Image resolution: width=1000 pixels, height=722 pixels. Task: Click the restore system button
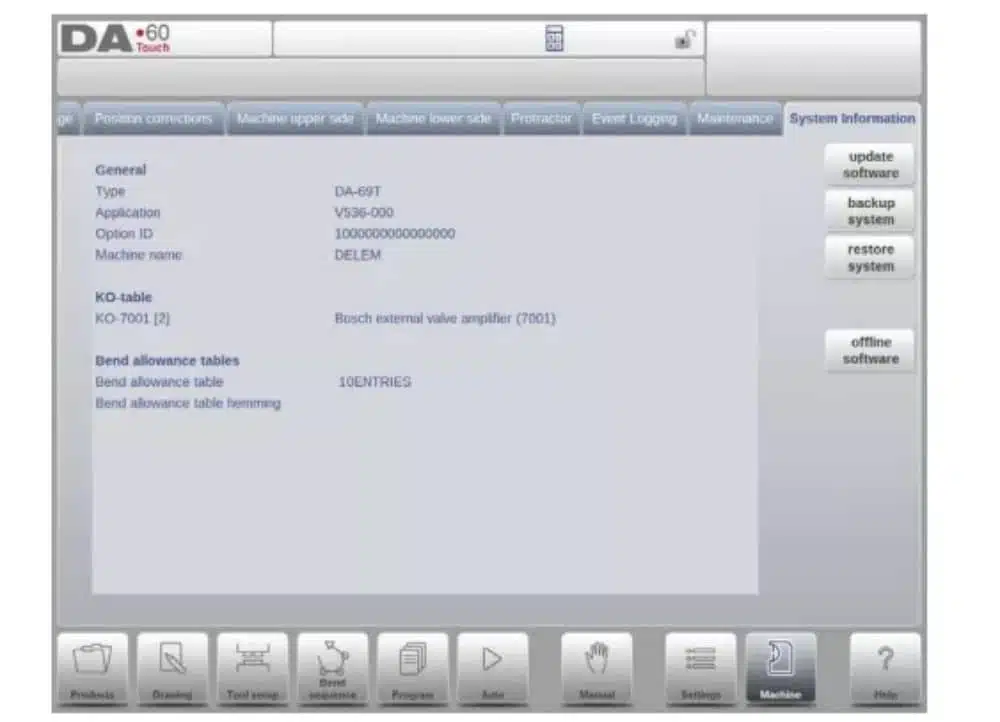pos(871,258)
